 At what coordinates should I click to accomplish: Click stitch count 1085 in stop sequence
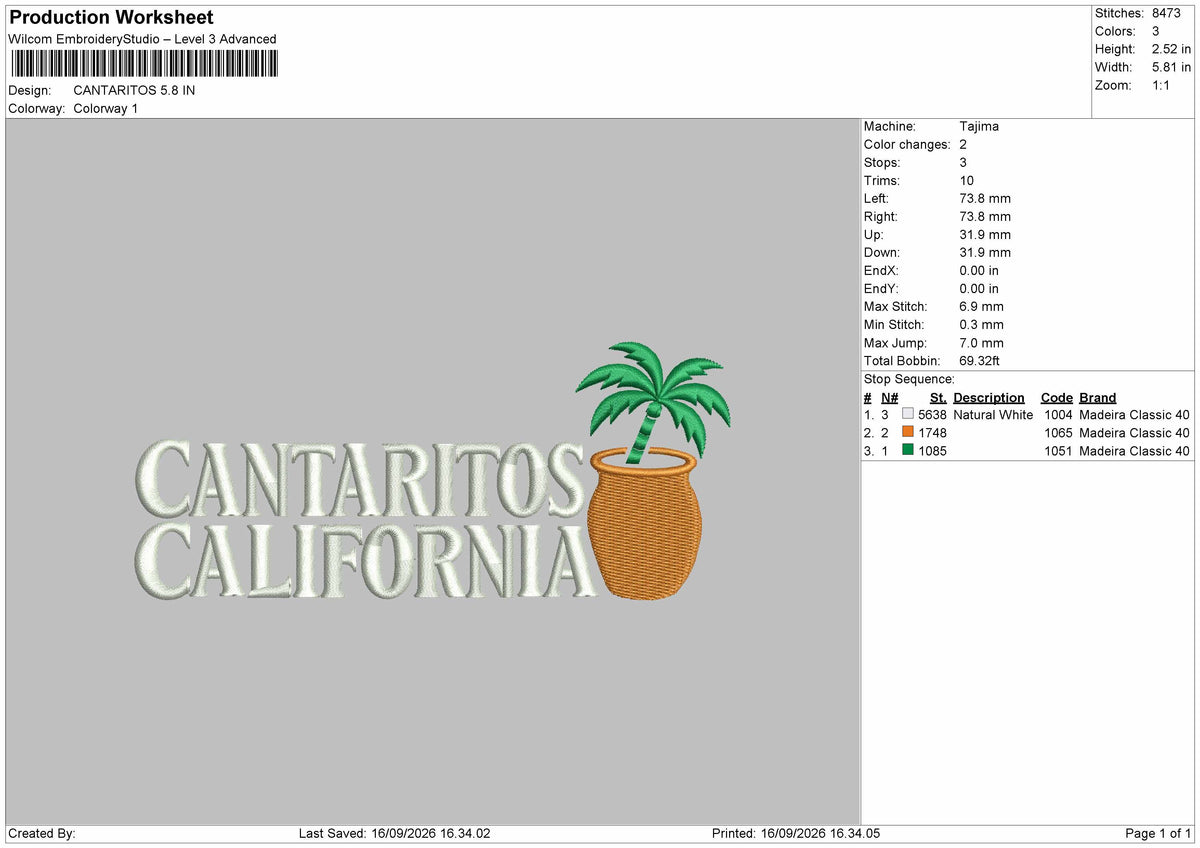[x=932, y=451]
